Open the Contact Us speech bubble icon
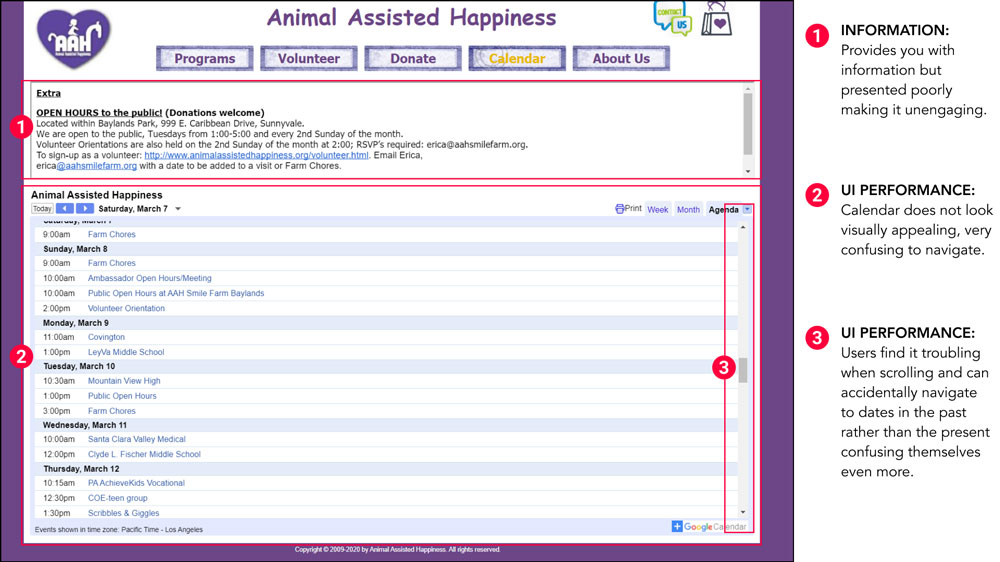1000x562 pixels. [x=672, y=18]
